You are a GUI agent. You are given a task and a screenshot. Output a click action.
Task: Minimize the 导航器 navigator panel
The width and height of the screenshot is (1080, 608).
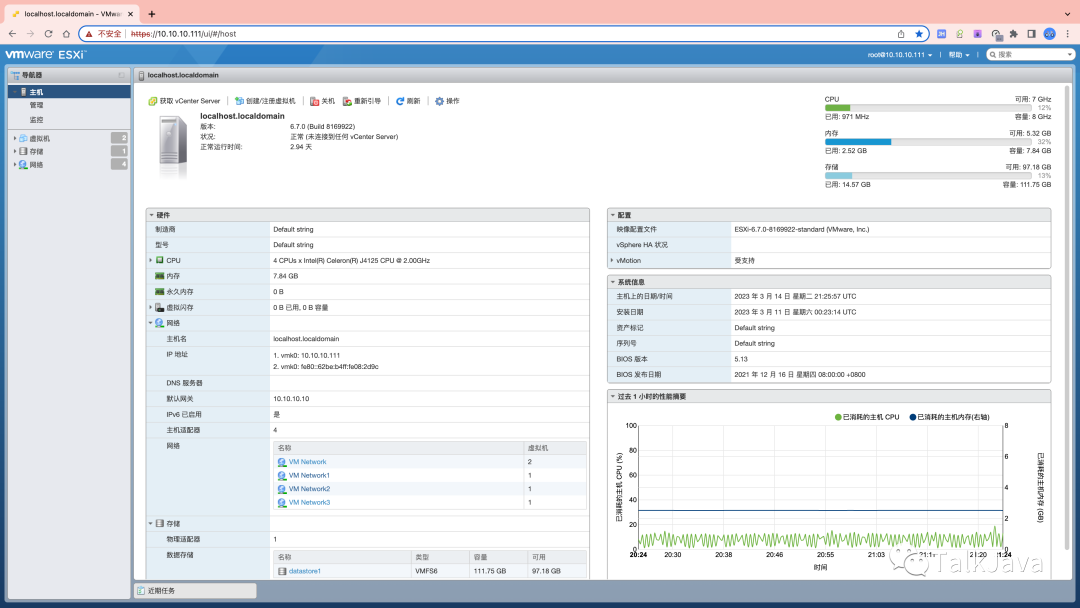coord(121,75)
